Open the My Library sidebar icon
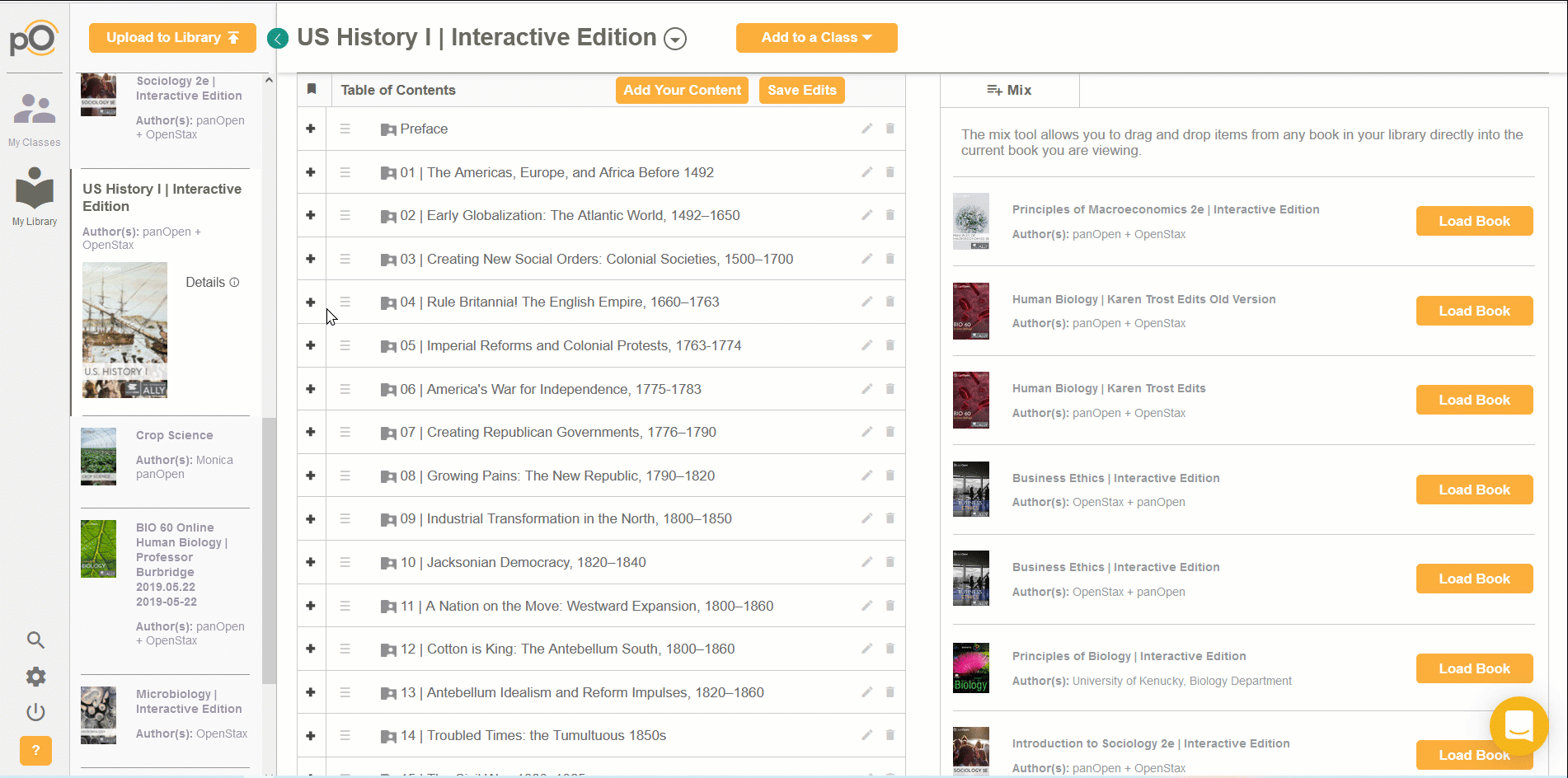1568x778 pixels. [x=35, y=196]
